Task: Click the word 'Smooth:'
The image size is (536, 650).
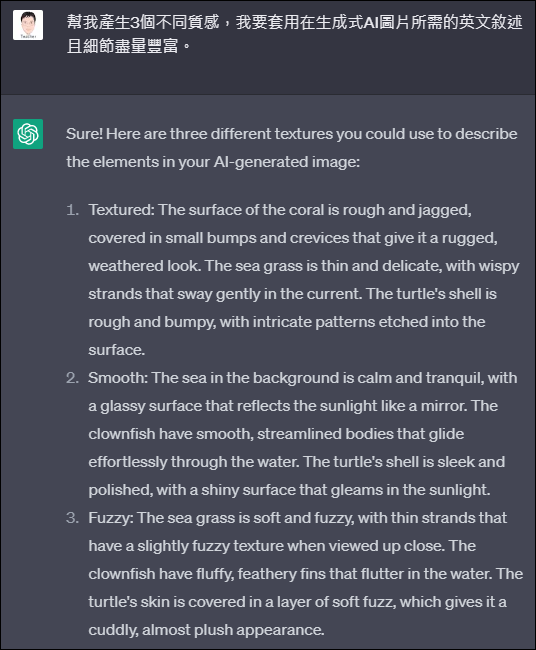Action: (x=118, y=378)
